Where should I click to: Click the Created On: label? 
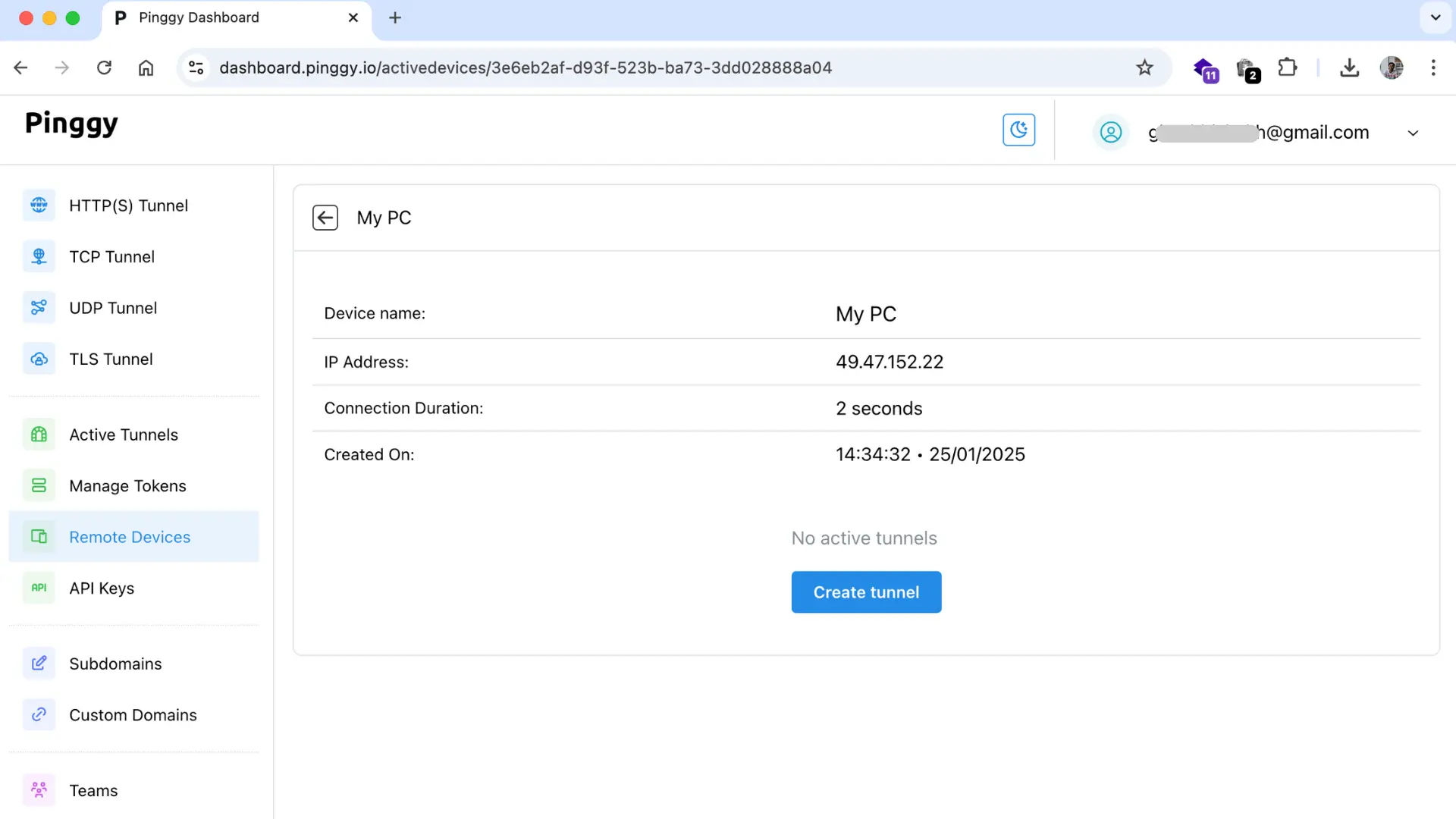[369, 454]
